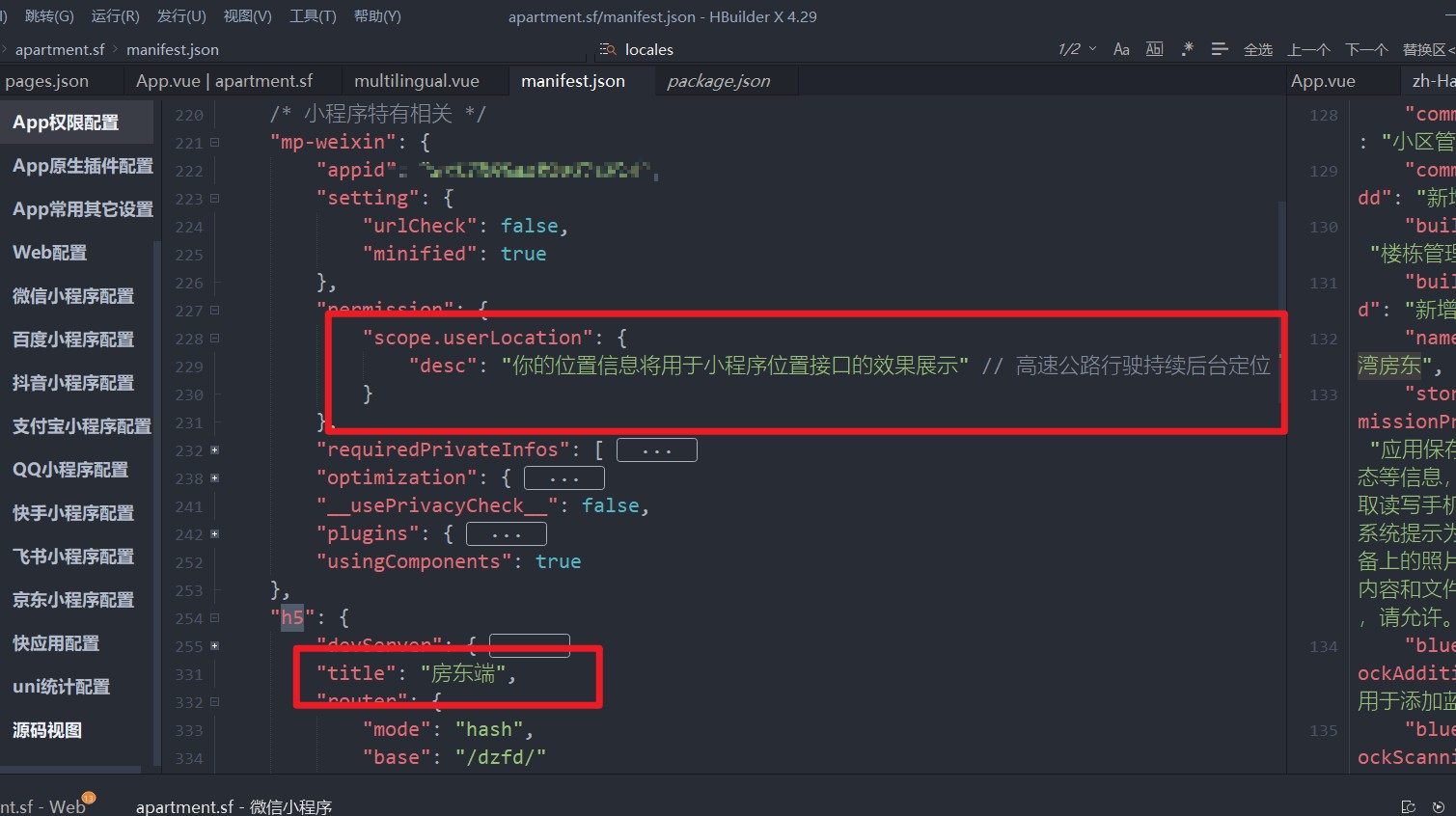This screenshot has height=816, width=1456.
Task: Go to next match with 下一个
Action: (1366, 49)
